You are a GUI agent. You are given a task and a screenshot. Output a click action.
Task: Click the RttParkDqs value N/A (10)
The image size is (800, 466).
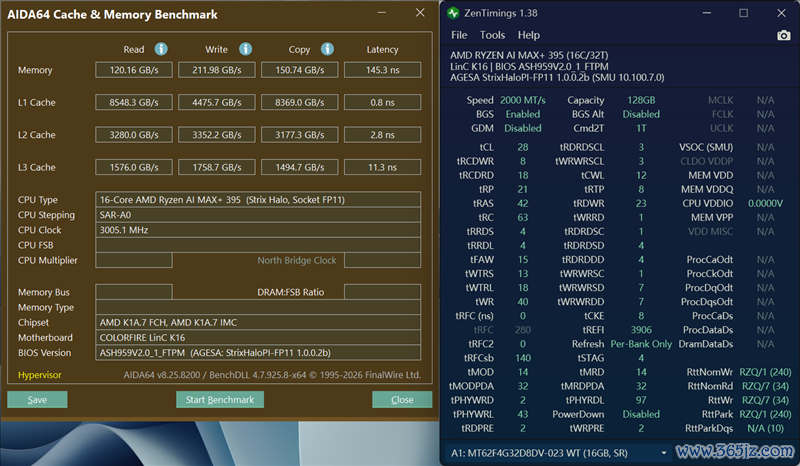point(765,428)
